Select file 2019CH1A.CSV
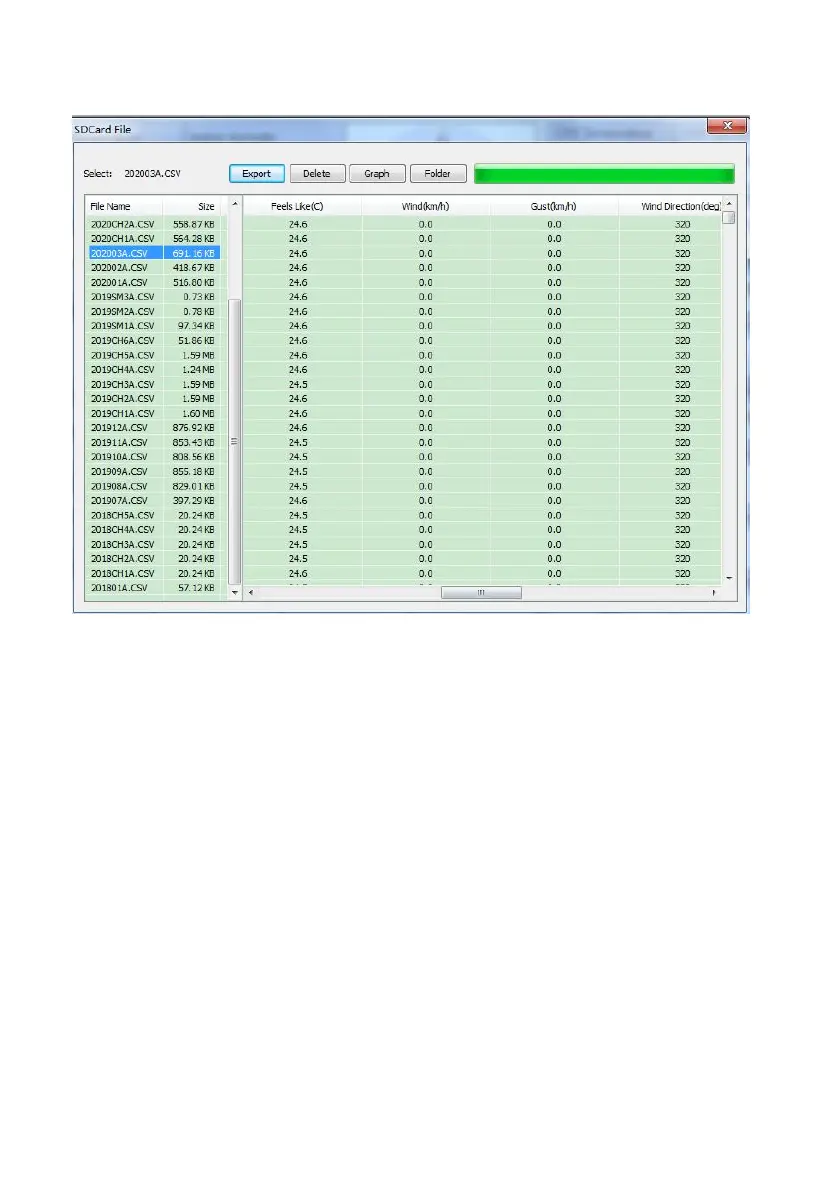The image size is (822, 1191). (x=122, y=413)
